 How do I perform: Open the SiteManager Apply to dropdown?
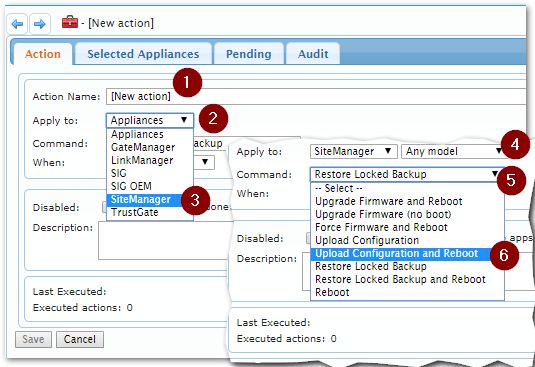(353, 151)
